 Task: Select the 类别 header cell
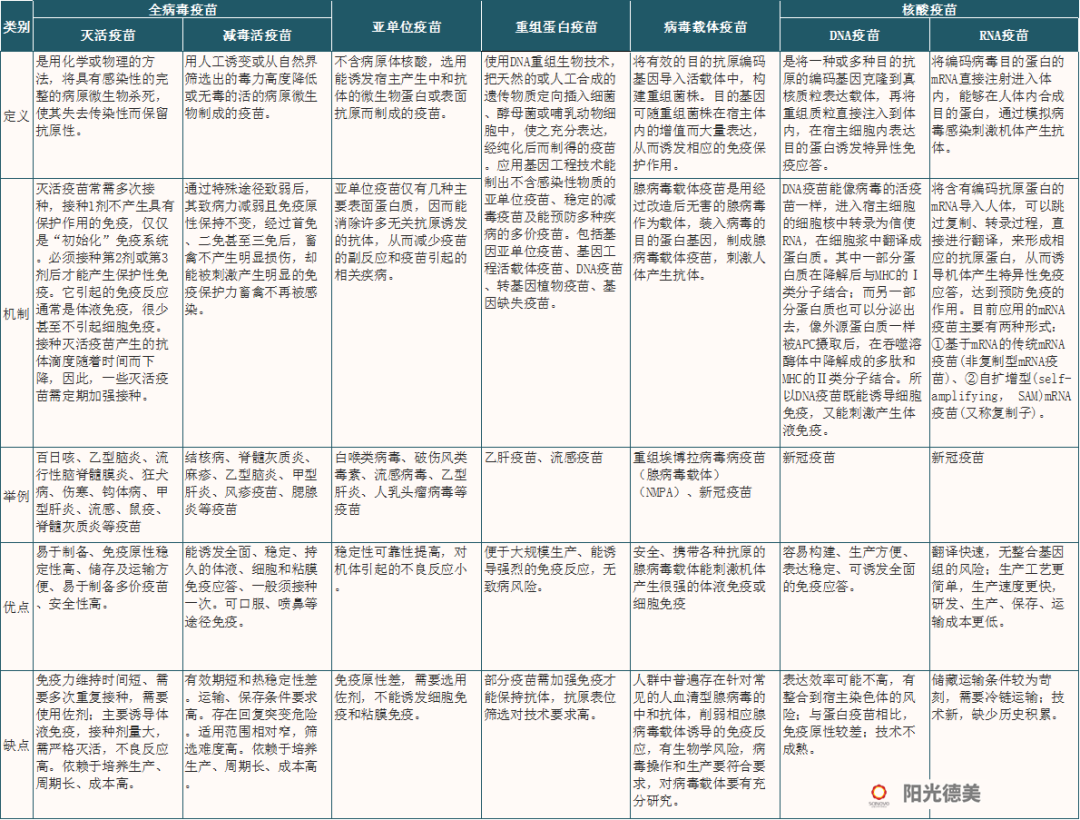coord(16,27)
